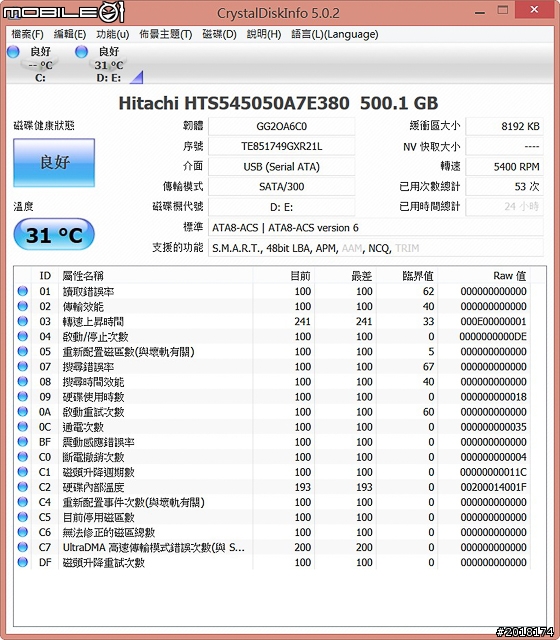This screenshot has width=560, height=640.
Task: Click the 最差 column header
Action: click(345, 276)
